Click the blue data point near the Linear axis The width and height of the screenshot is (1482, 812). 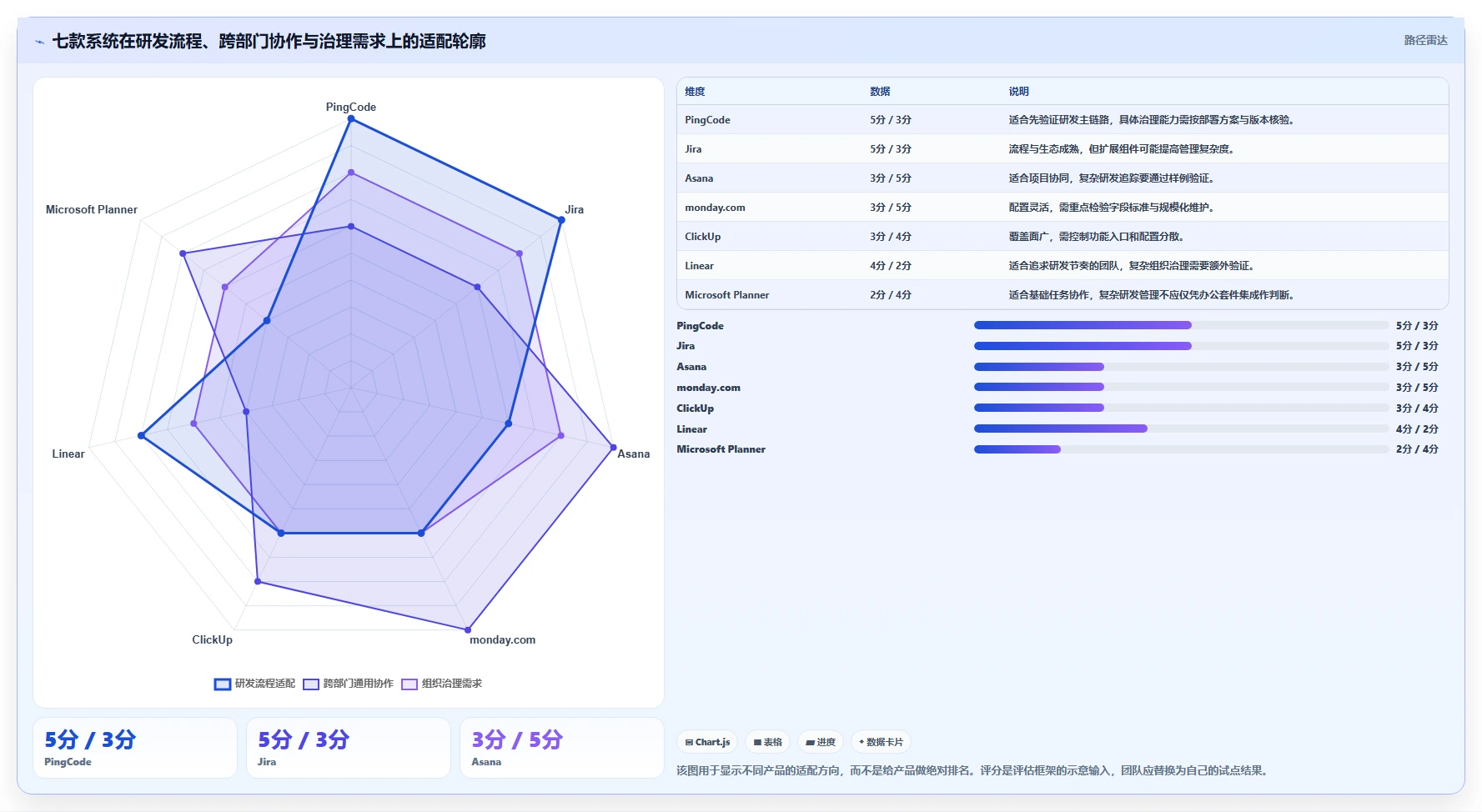(142, 435)
